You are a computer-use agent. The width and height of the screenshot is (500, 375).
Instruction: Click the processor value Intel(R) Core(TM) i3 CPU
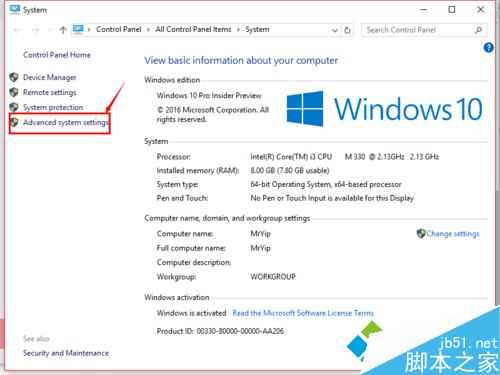pyautogui.click(x=291, y=157)
